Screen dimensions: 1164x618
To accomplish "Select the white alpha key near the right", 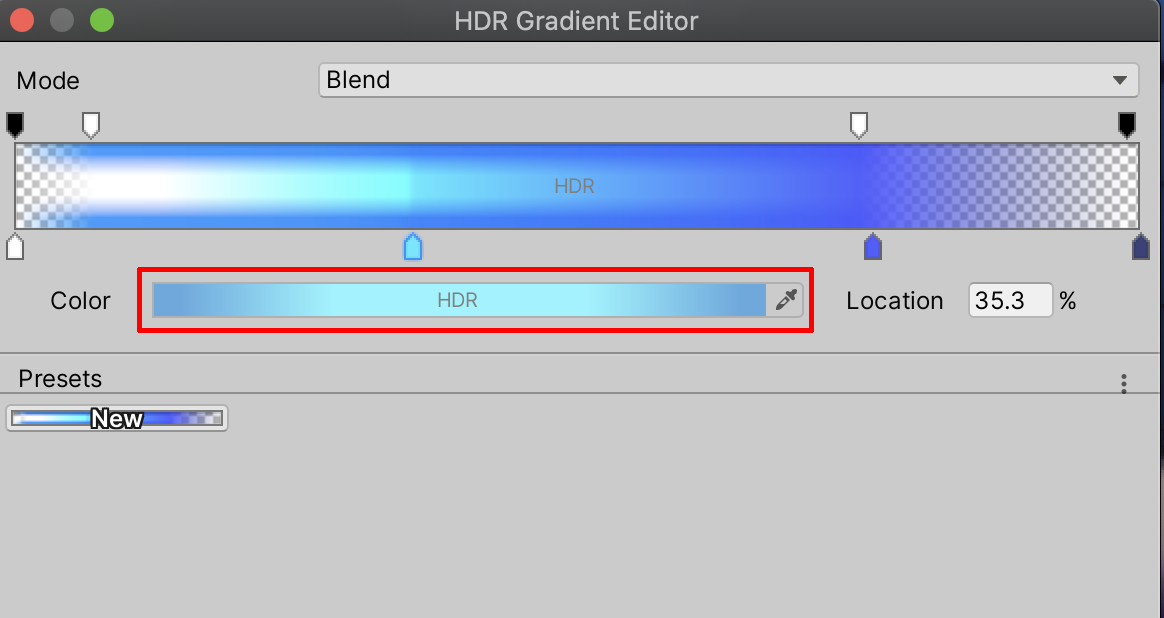I will coord(858,125).
